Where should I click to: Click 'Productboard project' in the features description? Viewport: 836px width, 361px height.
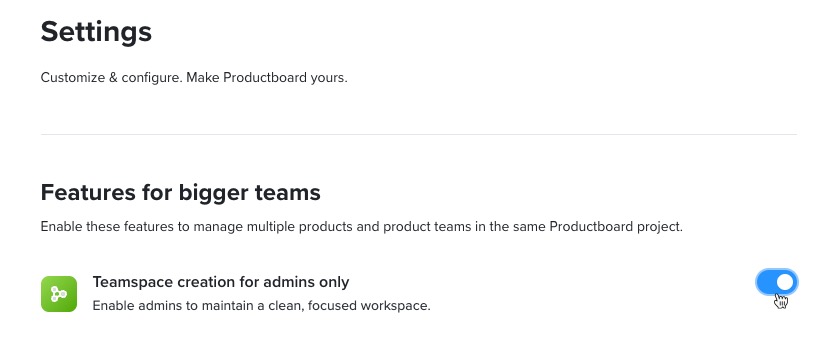[615, 227]
